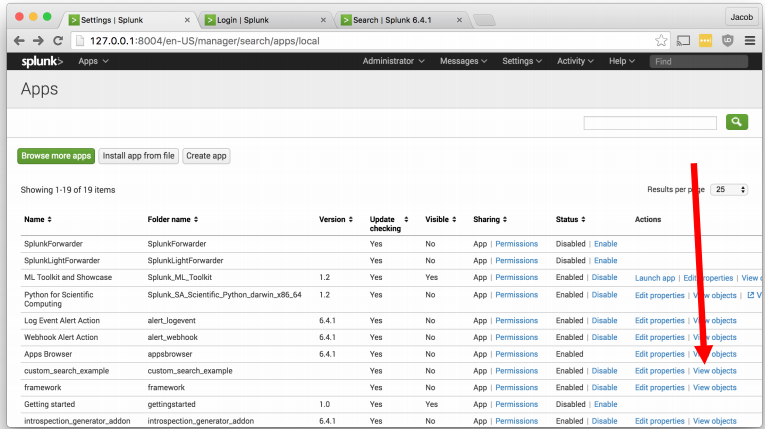The height and width of the screenshot is (429, 765).
Task: Open the Chrome hamburger menu
Action: pos(750,41)
